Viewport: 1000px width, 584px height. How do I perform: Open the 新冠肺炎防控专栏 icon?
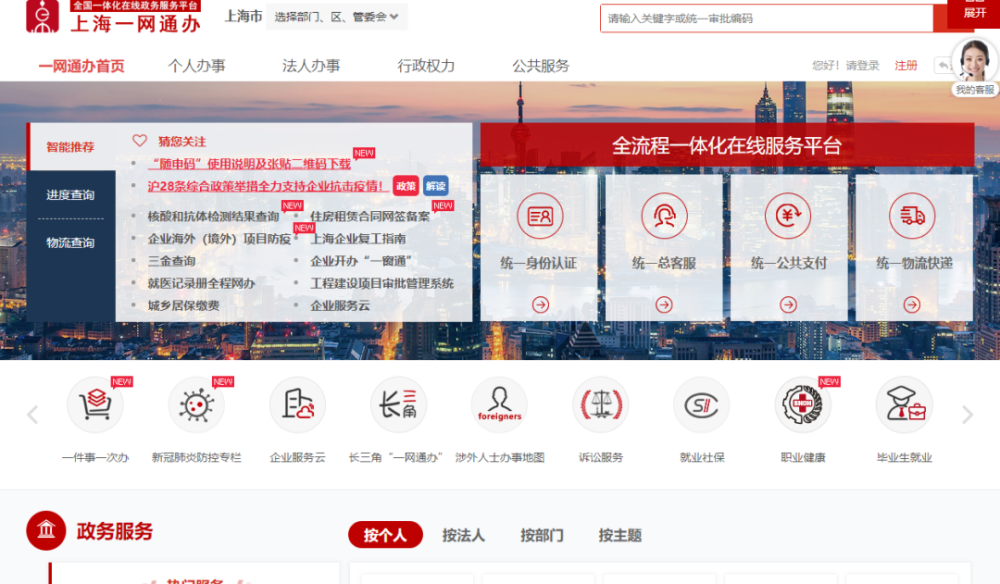196,404
